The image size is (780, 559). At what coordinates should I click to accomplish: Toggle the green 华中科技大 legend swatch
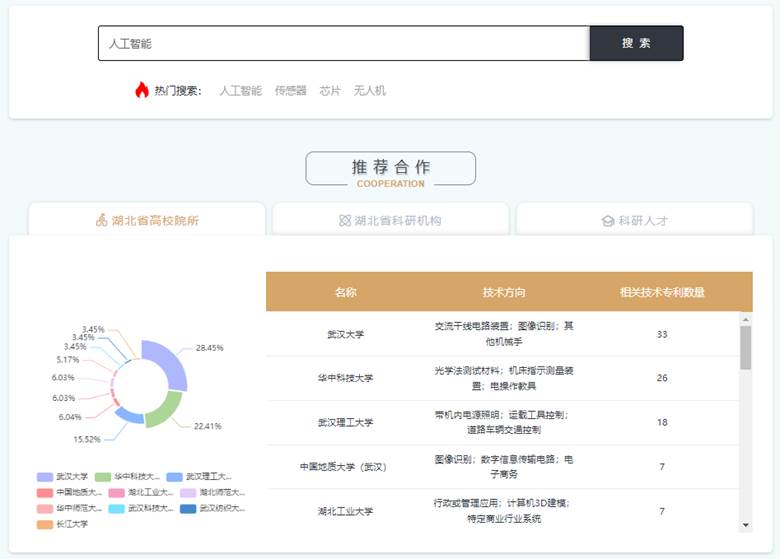[x=102, y=477]
